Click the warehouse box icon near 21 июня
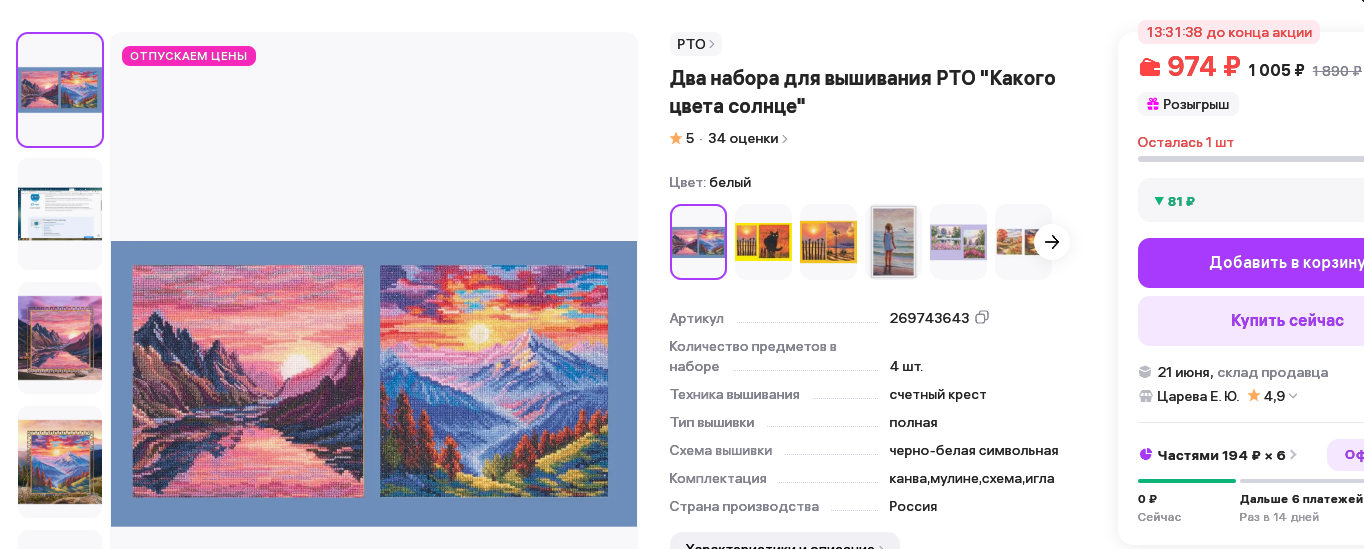 [x=1145, y=372]
